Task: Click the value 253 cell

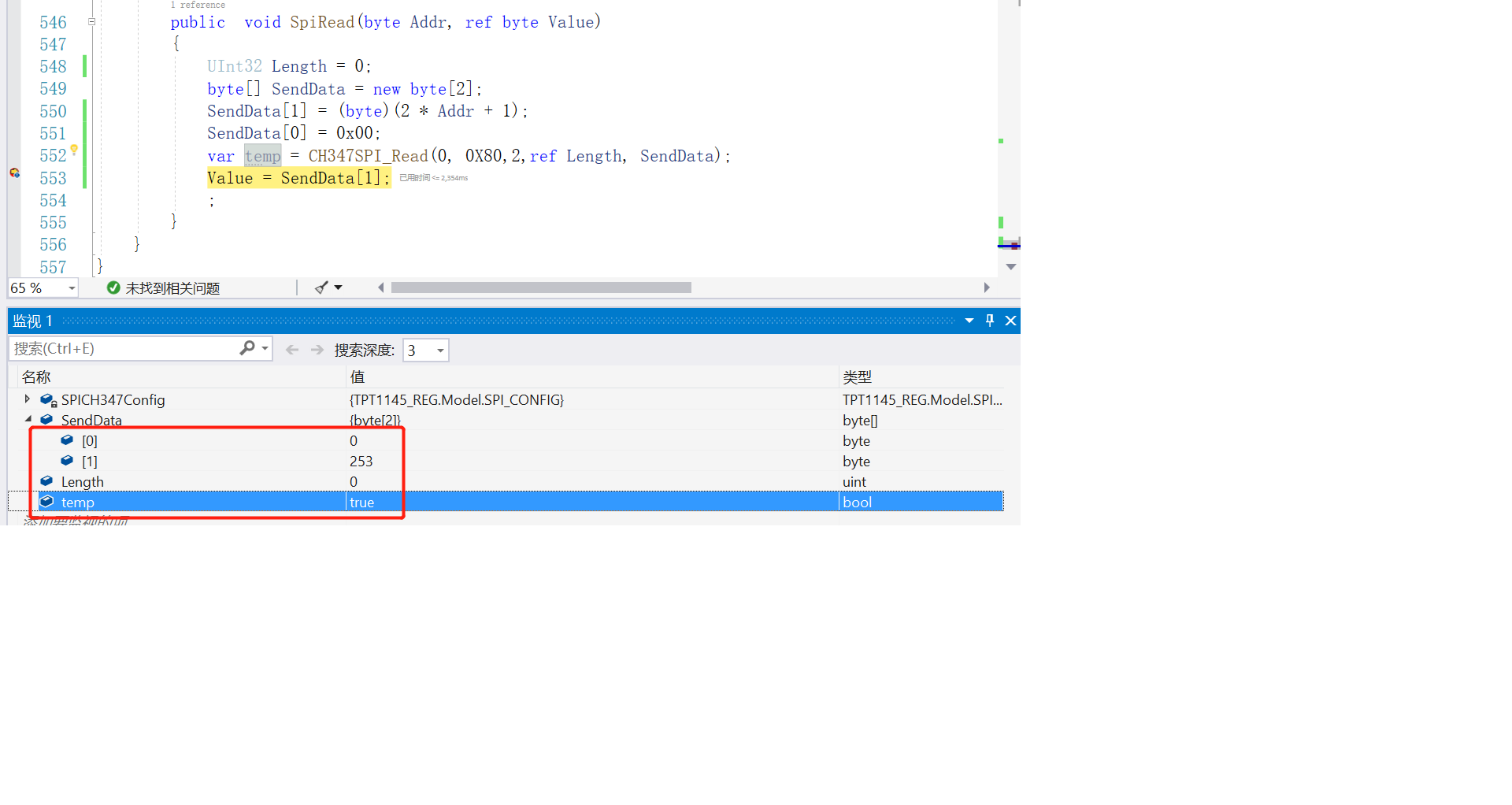Action: click(592, 461)
